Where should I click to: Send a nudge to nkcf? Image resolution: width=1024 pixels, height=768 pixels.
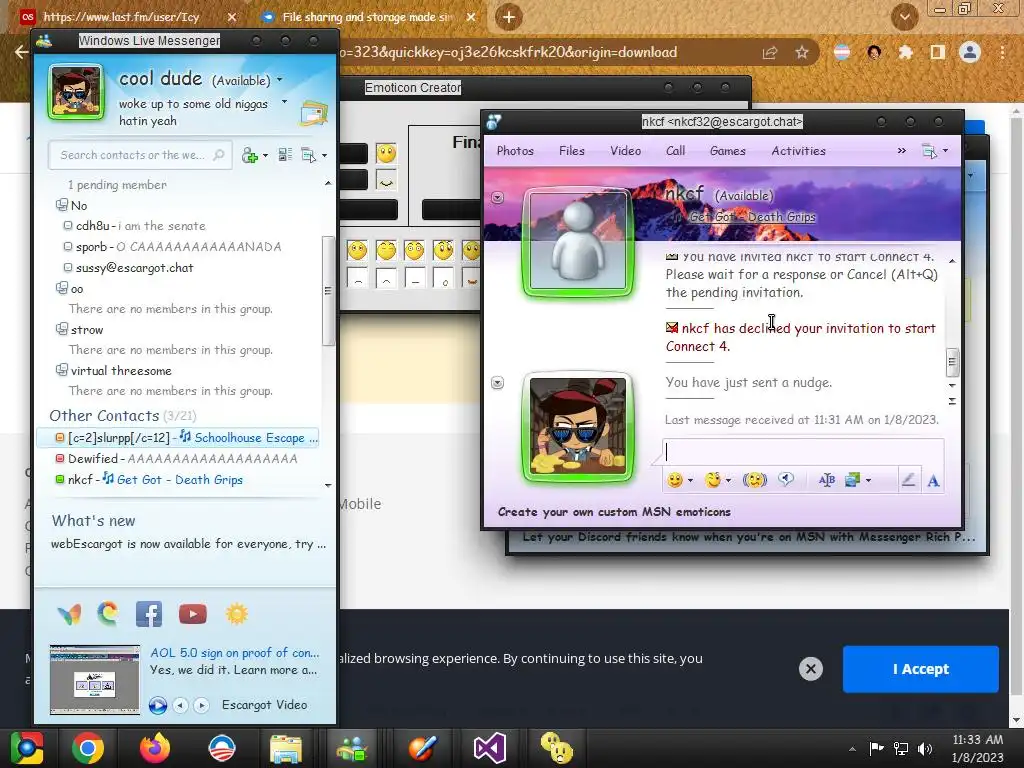click(754, 481)
